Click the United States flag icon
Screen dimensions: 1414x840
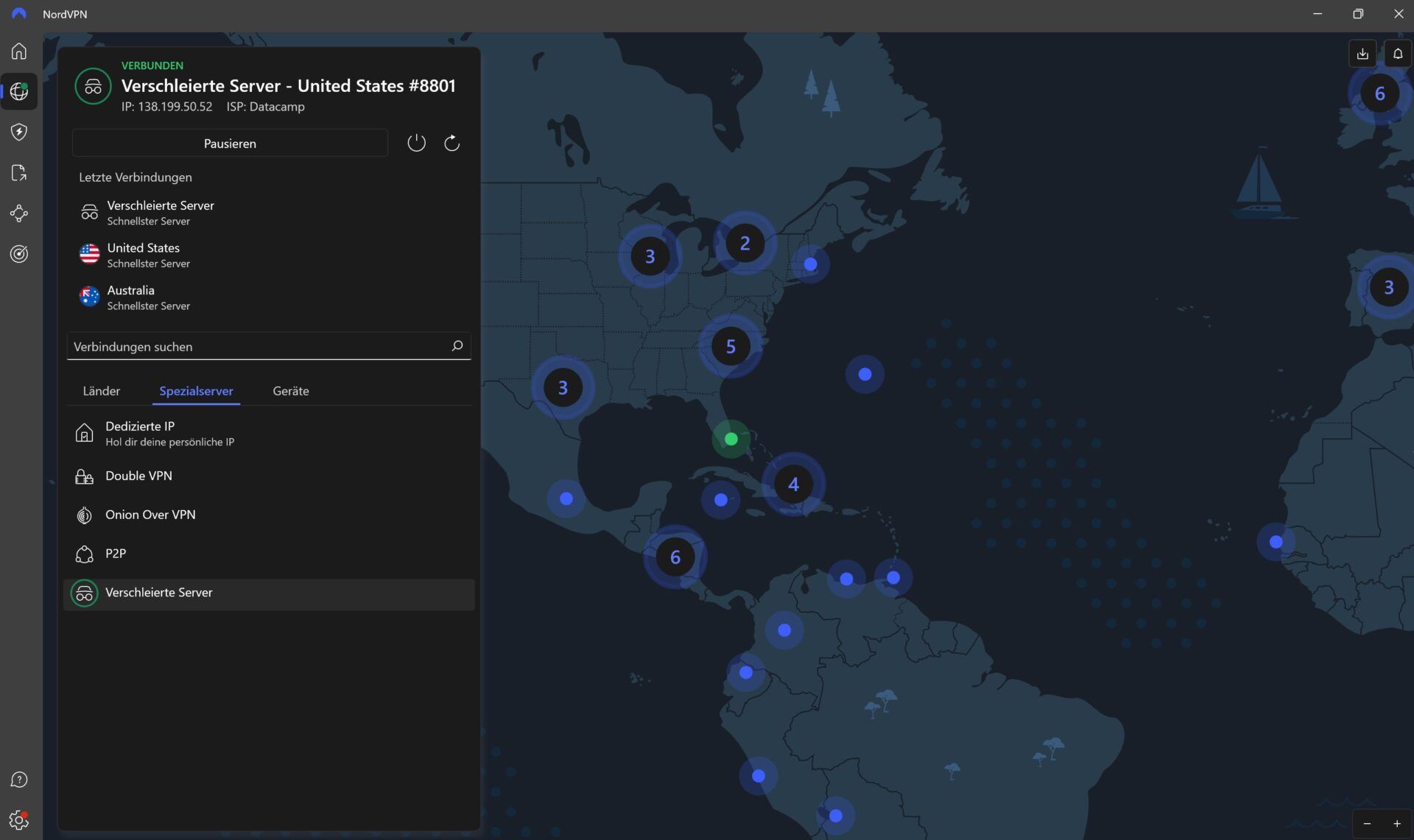89,254
